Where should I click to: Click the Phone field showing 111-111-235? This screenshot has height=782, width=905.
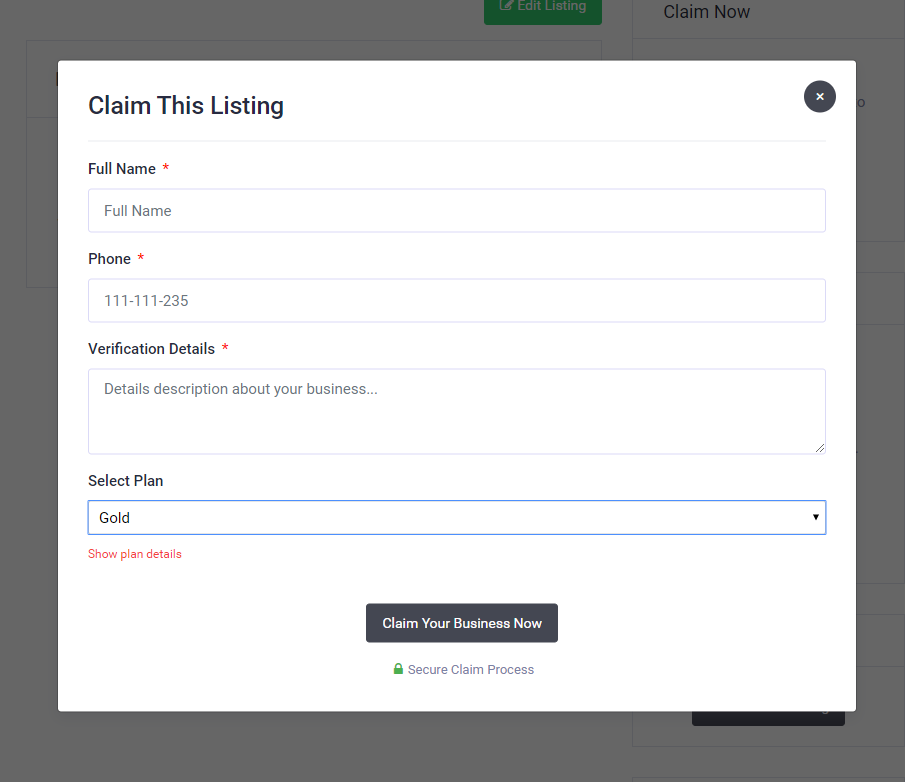click(457, 300)
